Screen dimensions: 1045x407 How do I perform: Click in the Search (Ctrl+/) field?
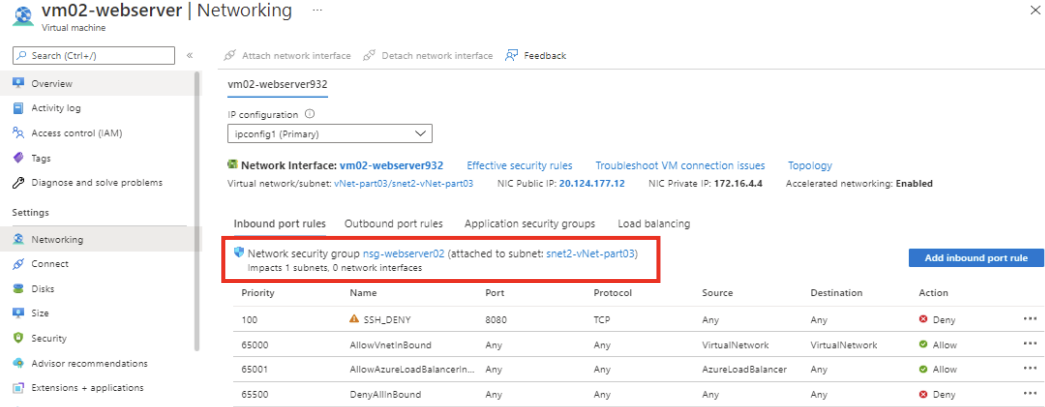click(94, 55)
